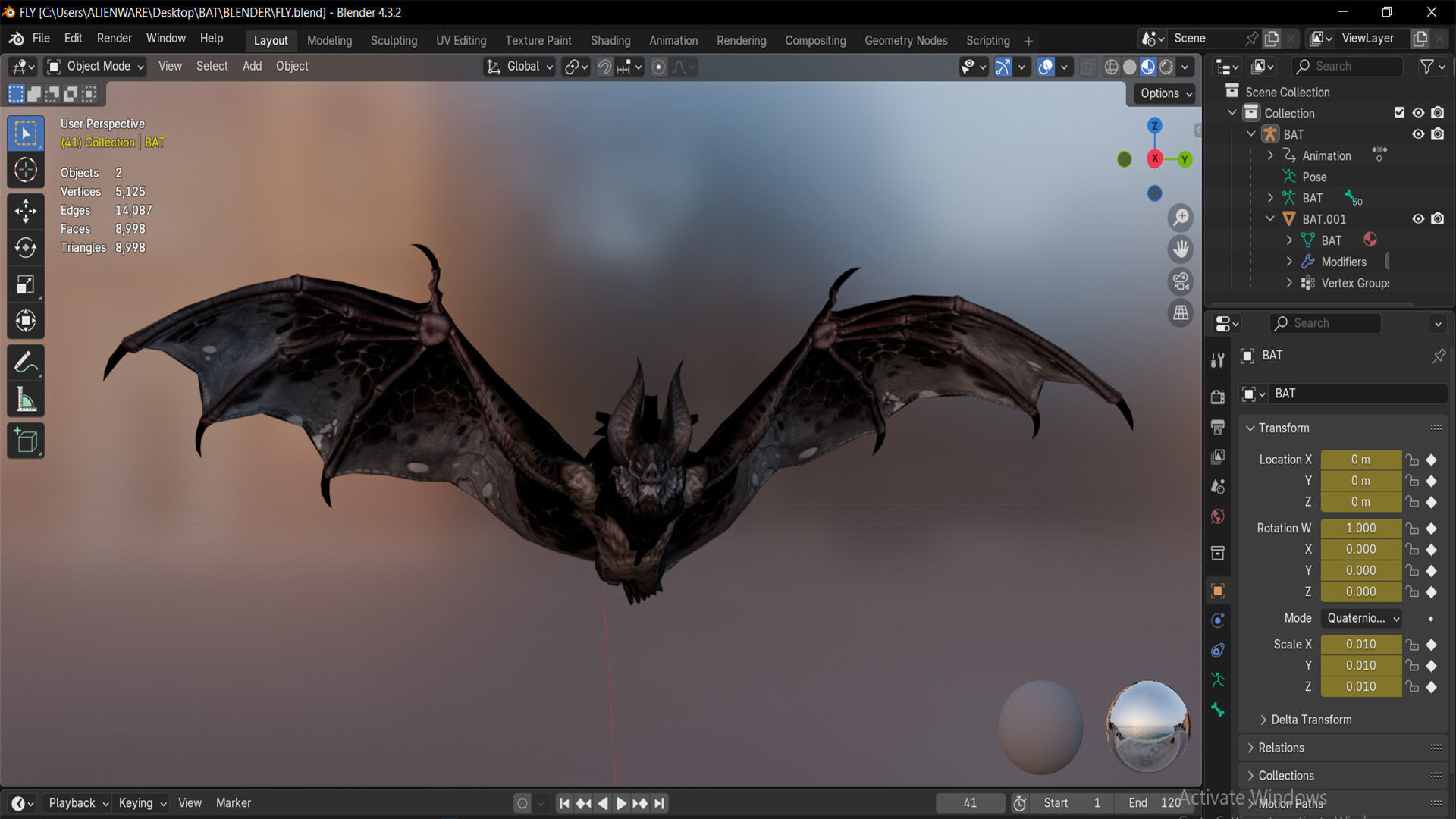Uncheck the Collection exclude checkbox
Image resolution: width=1456 pixels, height=819 pixels.
(x=1399, y=113)
